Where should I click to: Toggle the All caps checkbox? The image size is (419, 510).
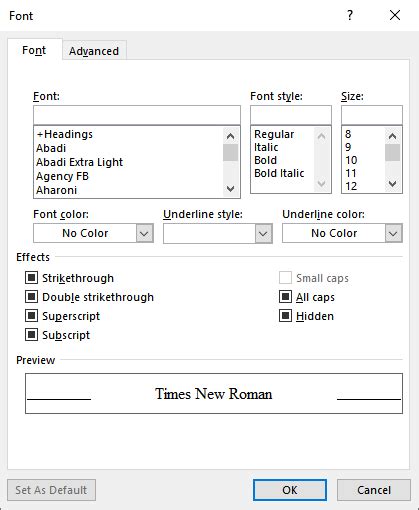point(285,297)
